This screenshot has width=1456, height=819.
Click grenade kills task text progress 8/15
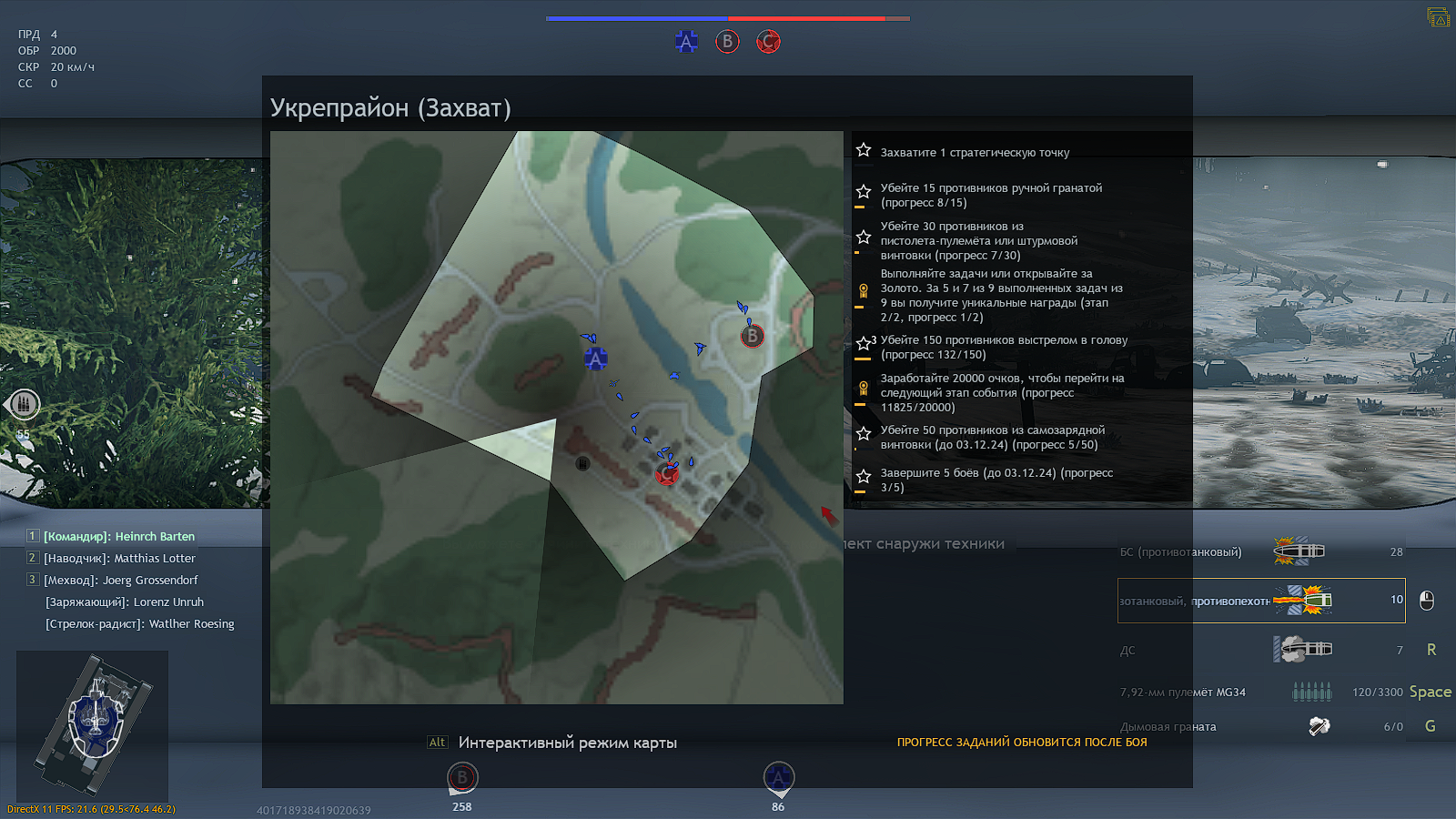[x=991, y=195]
